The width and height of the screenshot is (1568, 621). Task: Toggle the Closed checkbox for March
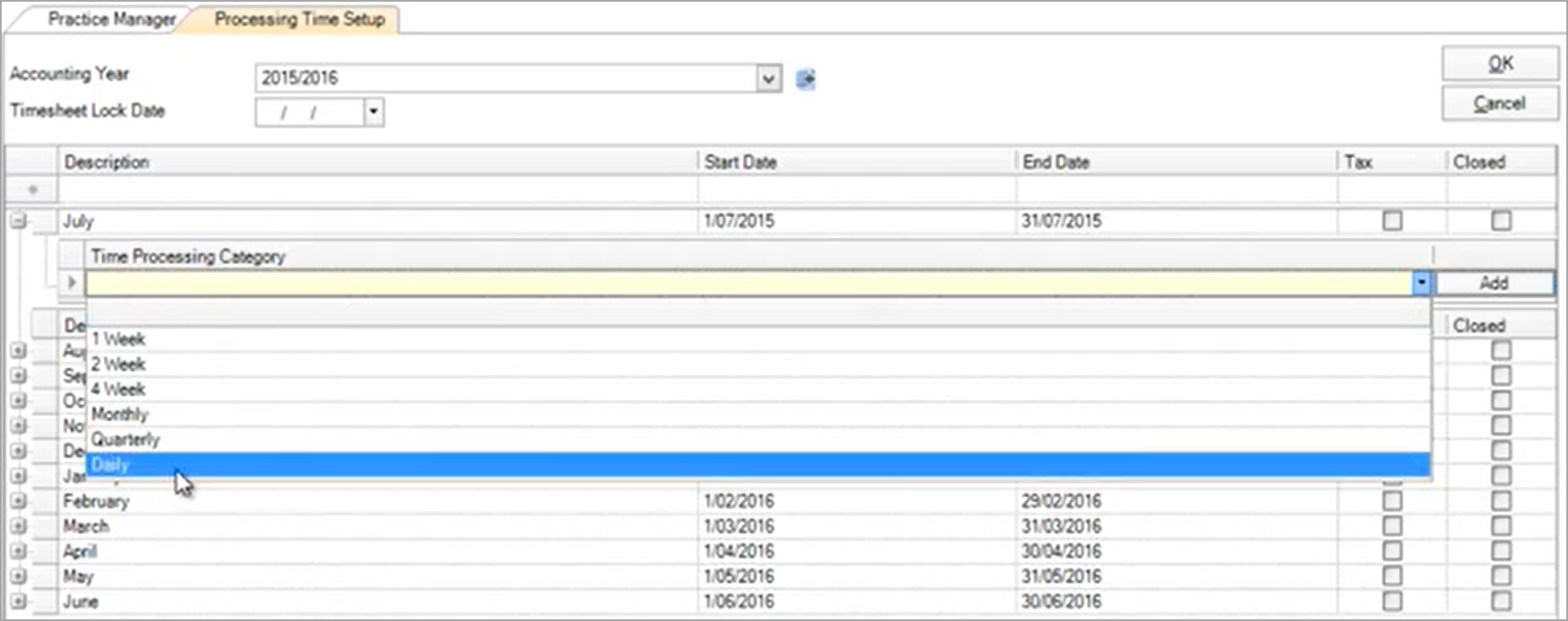(x=1501, y=526)
